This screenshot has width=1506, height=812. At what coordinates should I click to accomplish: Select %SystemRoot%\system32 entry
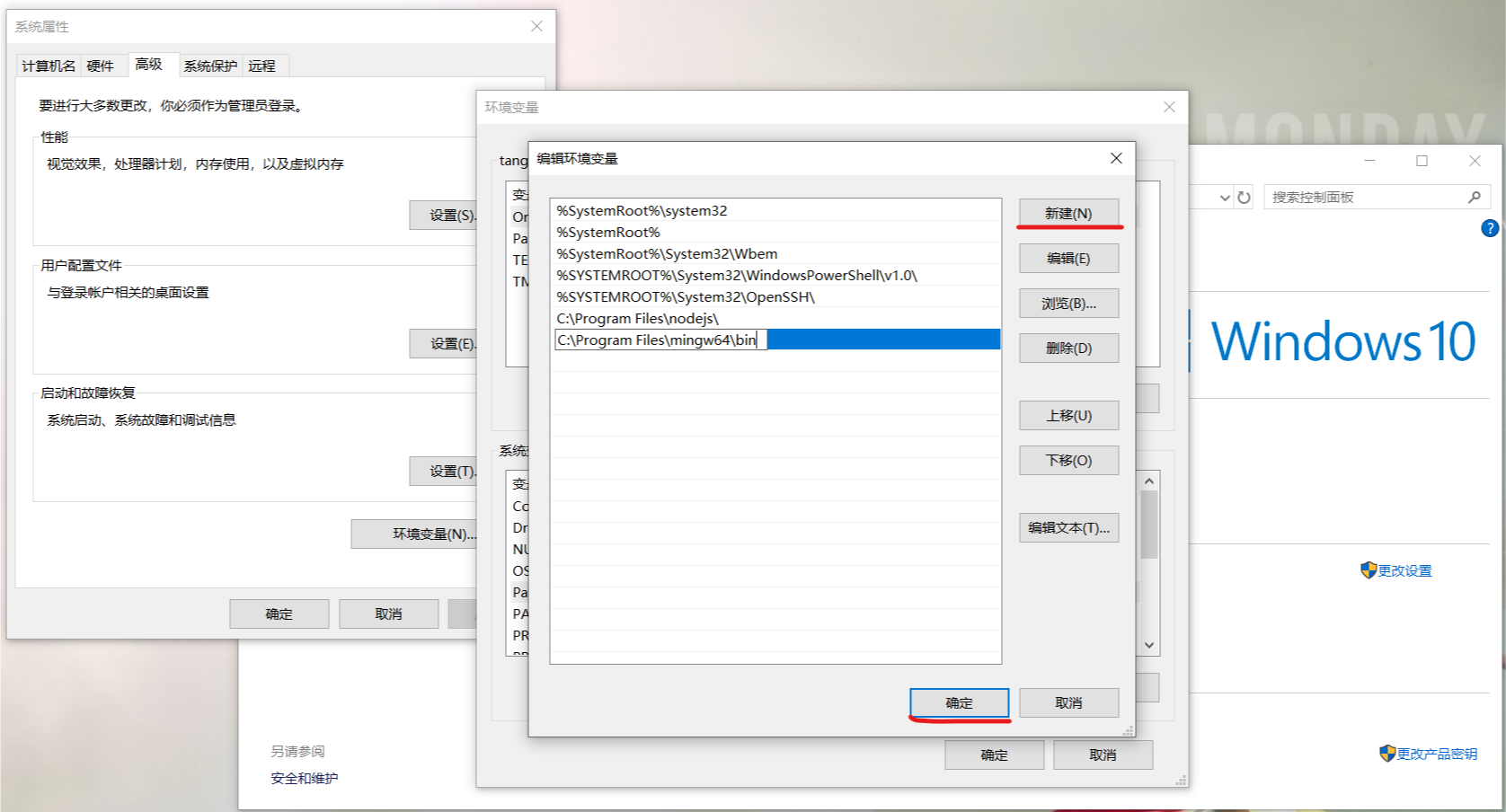pyautogui.click(x=775, y=210)
